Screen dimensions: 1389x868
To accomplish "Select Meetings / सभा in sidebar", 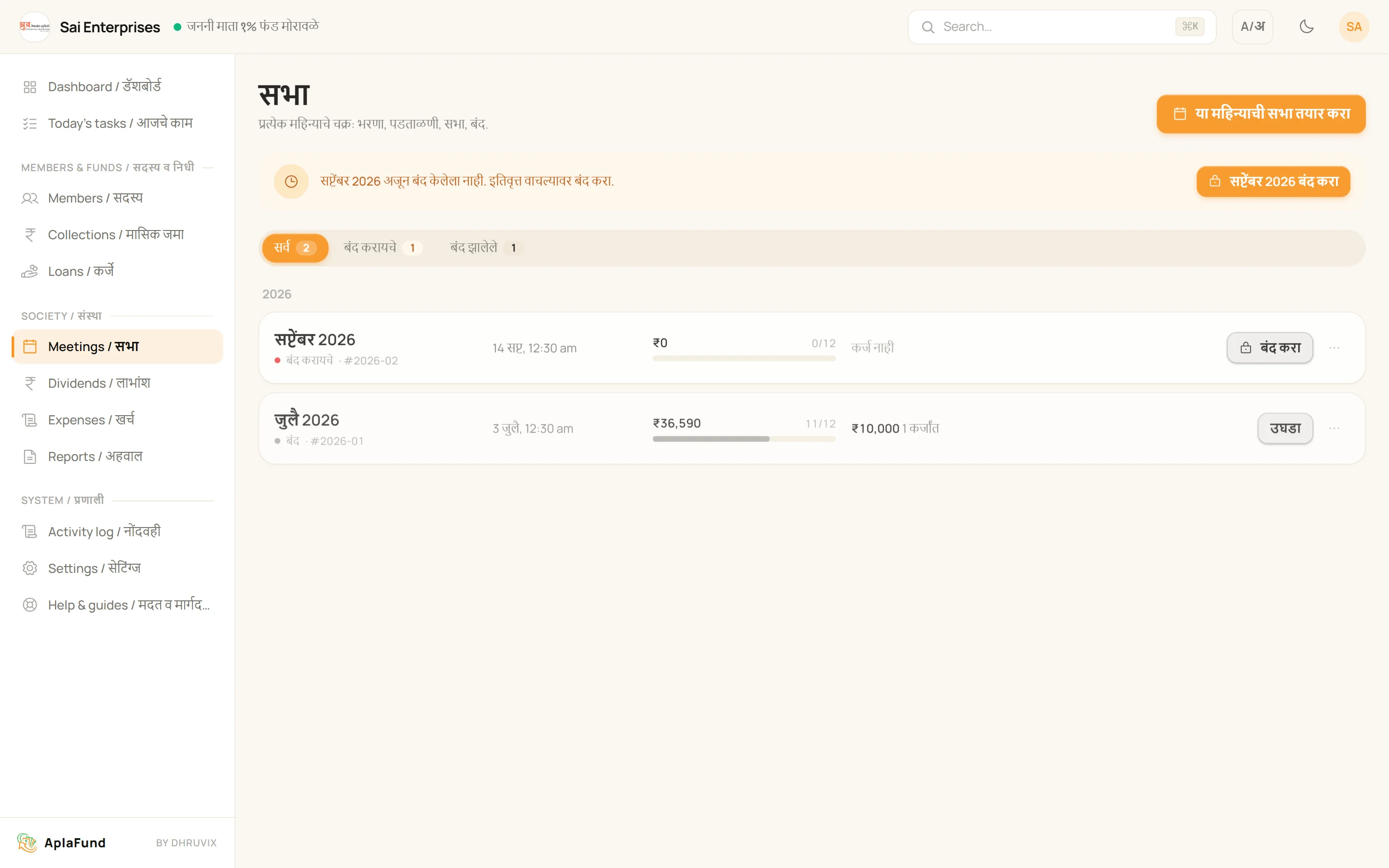I will pyautogui.click(x=117, y=347).
